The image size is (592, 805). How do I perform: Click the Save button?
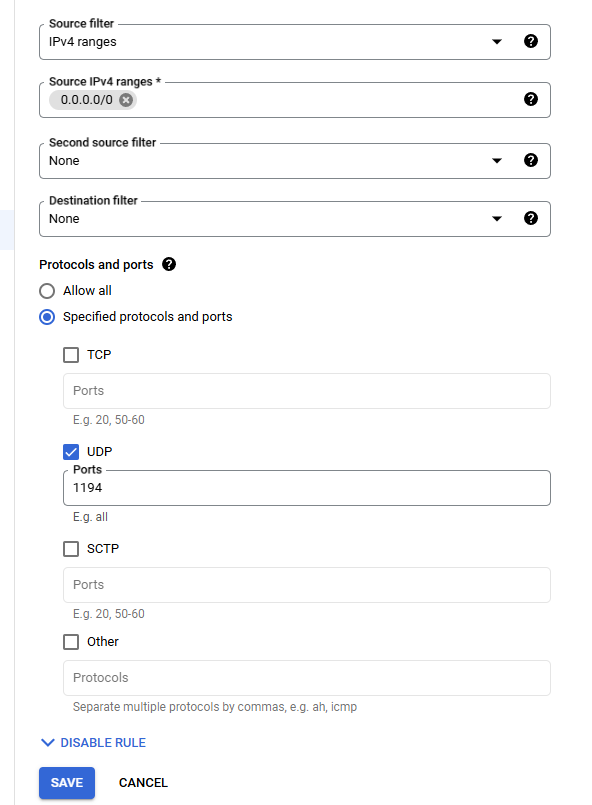pos(67,782)
